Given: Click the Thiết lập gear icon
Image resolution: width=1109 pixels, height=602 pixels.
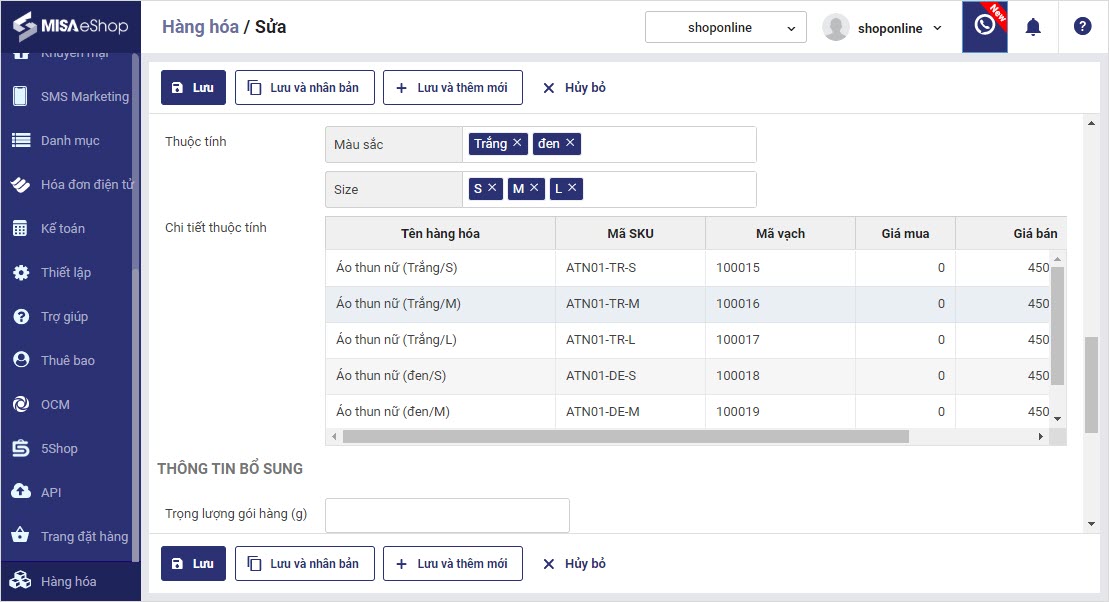Looking at the screenshot, I should (20, 273).
